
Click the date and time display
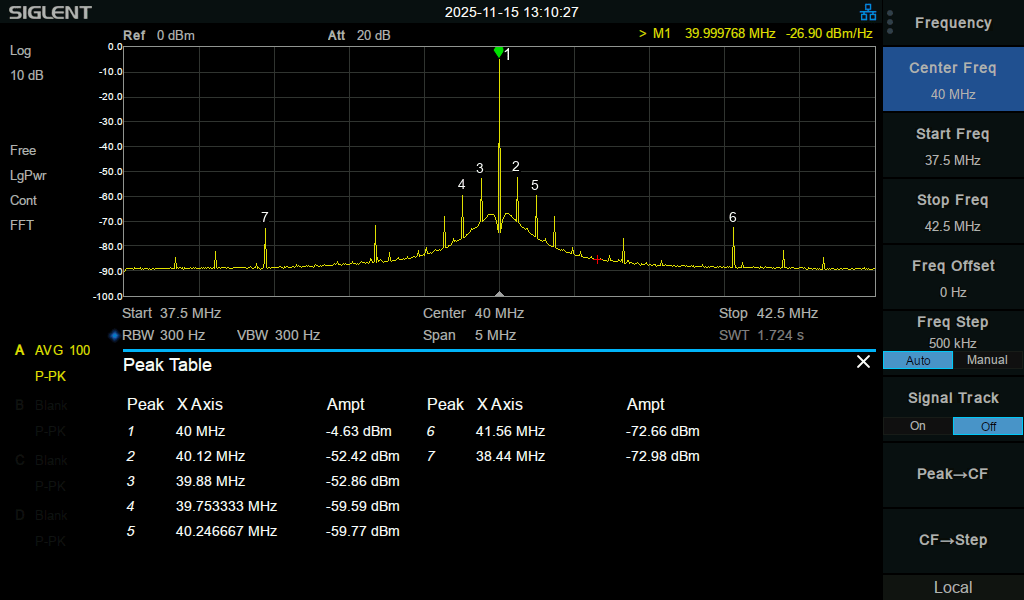click(511, 12)
